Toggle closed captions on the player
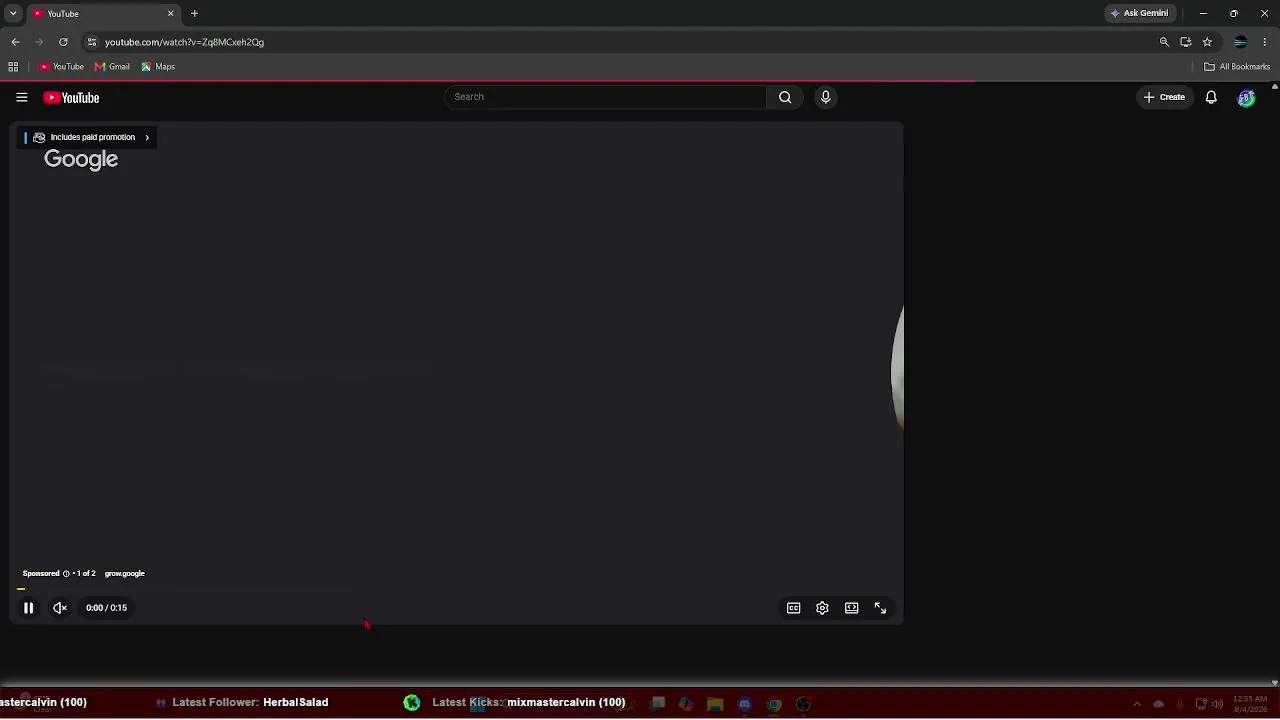The image size is (1280, 720). (794, 608)
